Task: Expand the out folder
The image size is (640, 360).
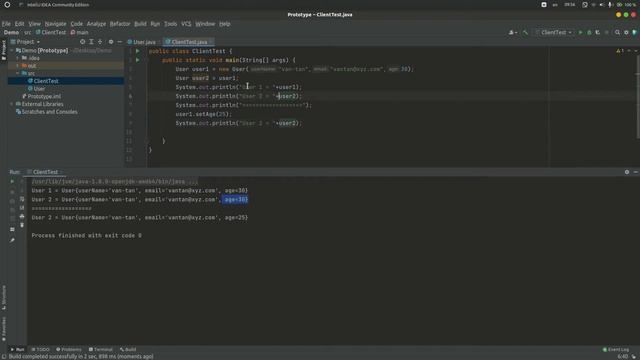Action: coord(18,66)
